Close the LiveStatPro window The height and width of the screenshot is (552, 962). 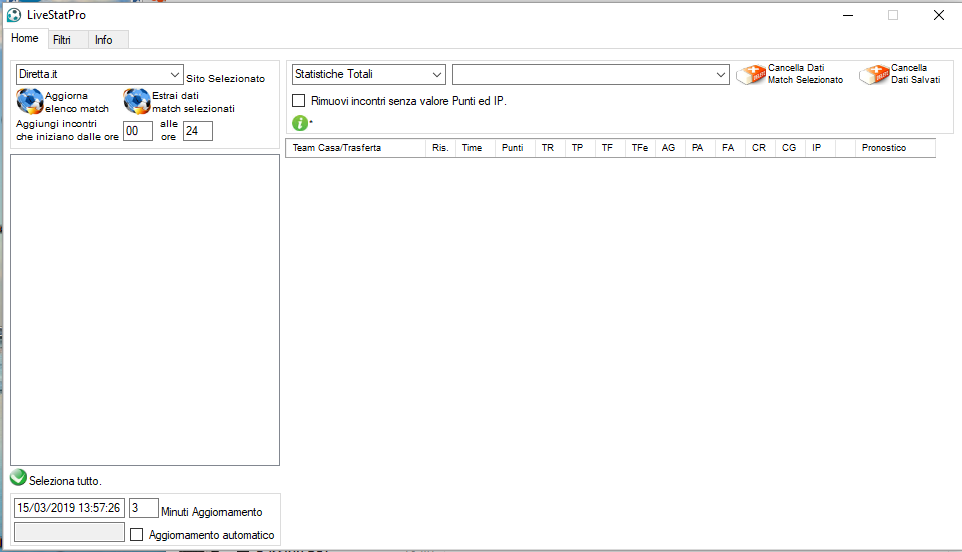[939, 15]
